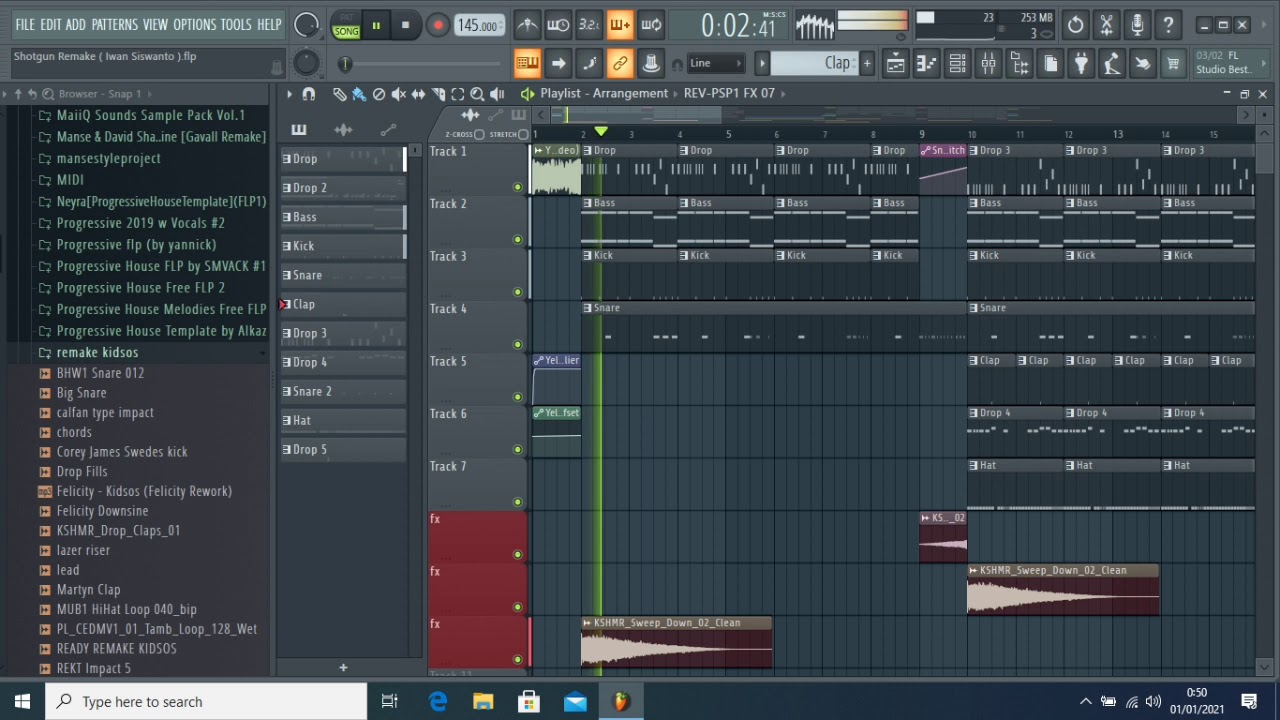Open the Mixer from toolbar
The height and width of the screenshot is (720, 1280).
click(x=988, y=65)
